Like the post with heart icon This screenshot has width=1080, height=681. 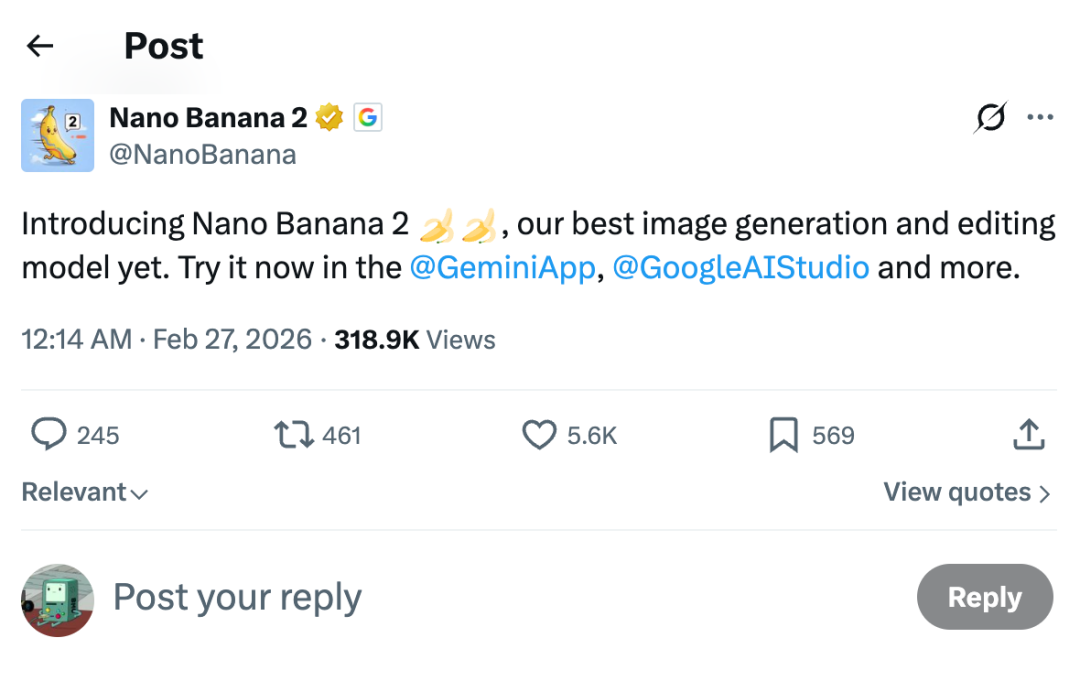539,435
